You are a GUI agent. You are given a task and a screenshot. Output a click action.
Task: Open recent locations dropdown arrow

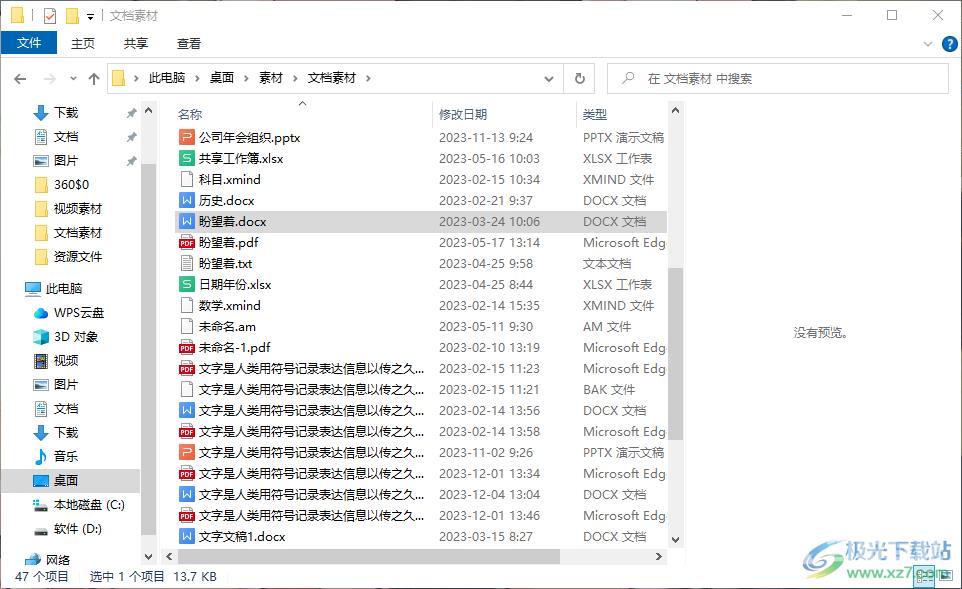pos(73,79)
